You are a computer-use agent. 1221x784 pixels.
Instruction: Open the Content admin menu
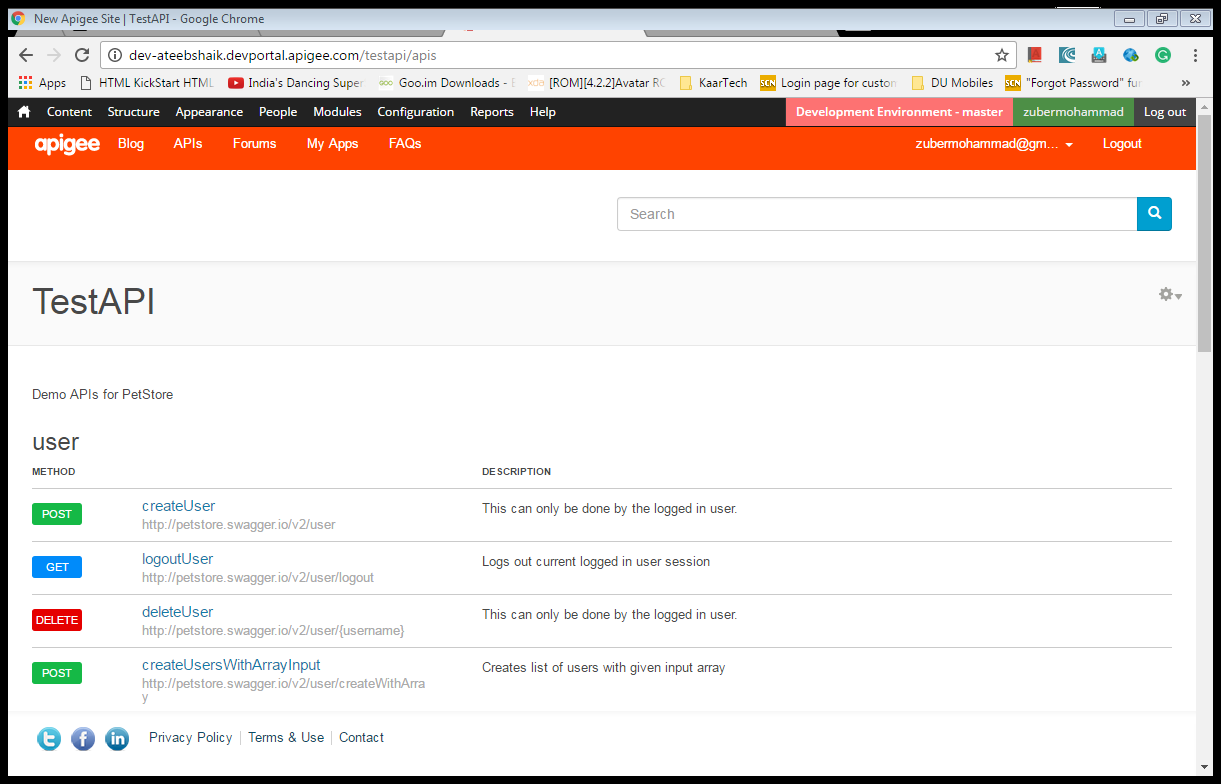(69, 112)
